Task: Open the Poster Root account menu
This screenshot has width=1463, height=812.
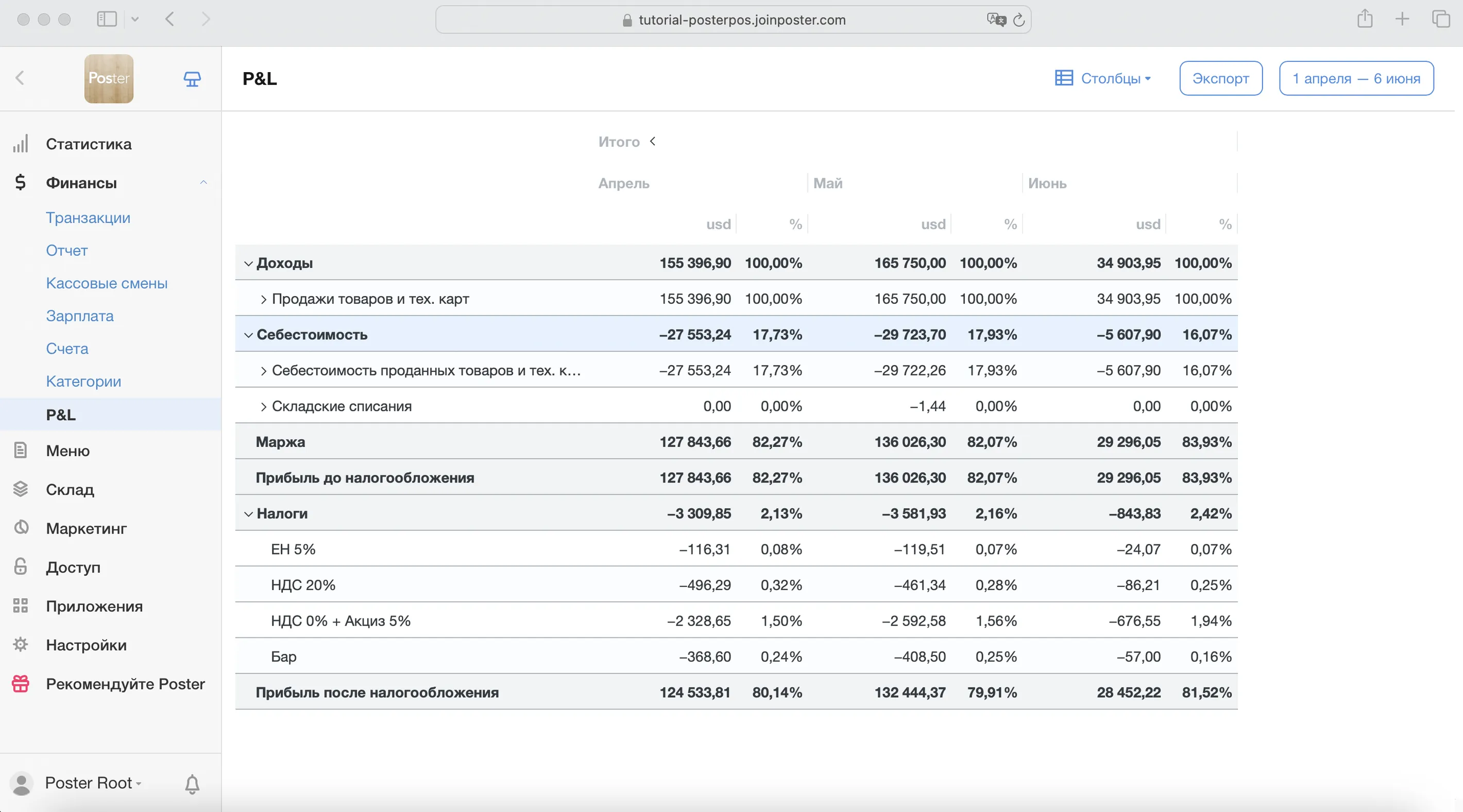Action: (x=88, y=783)
